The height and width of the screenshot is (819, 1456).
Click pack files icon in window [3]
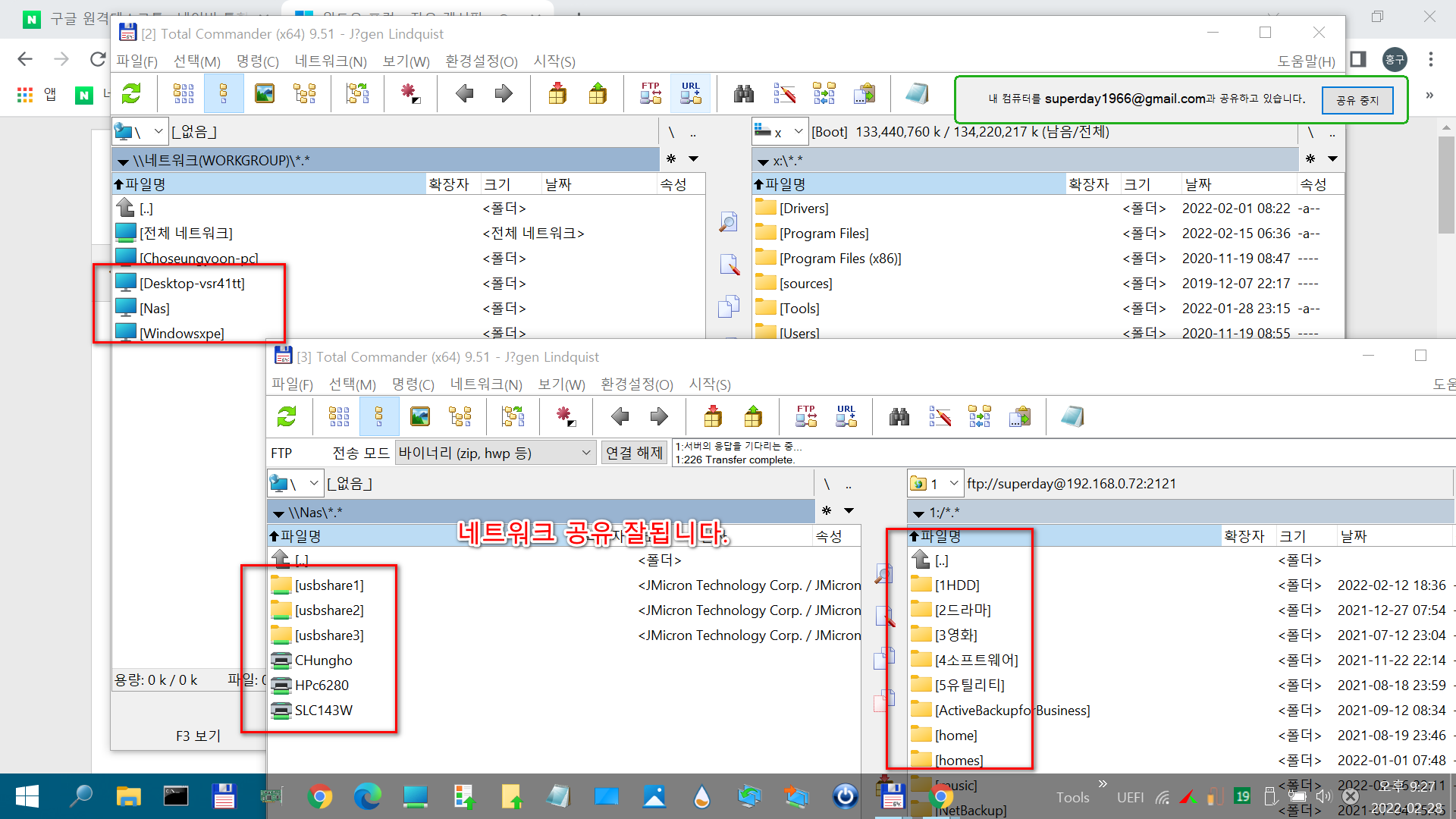pyautogui.click(x=713, y=416)
